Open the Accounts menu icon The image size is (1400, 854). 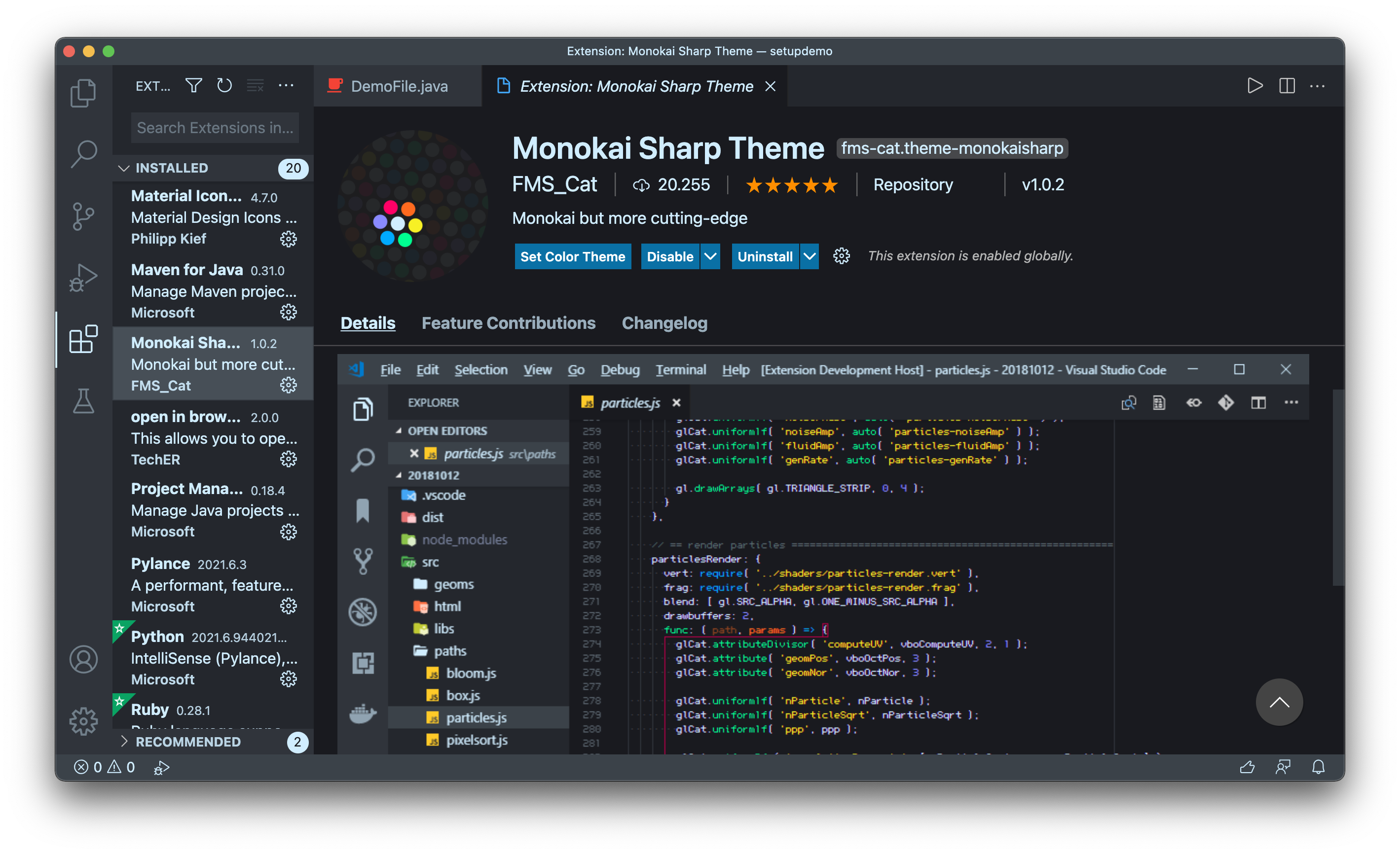(83, 659)
